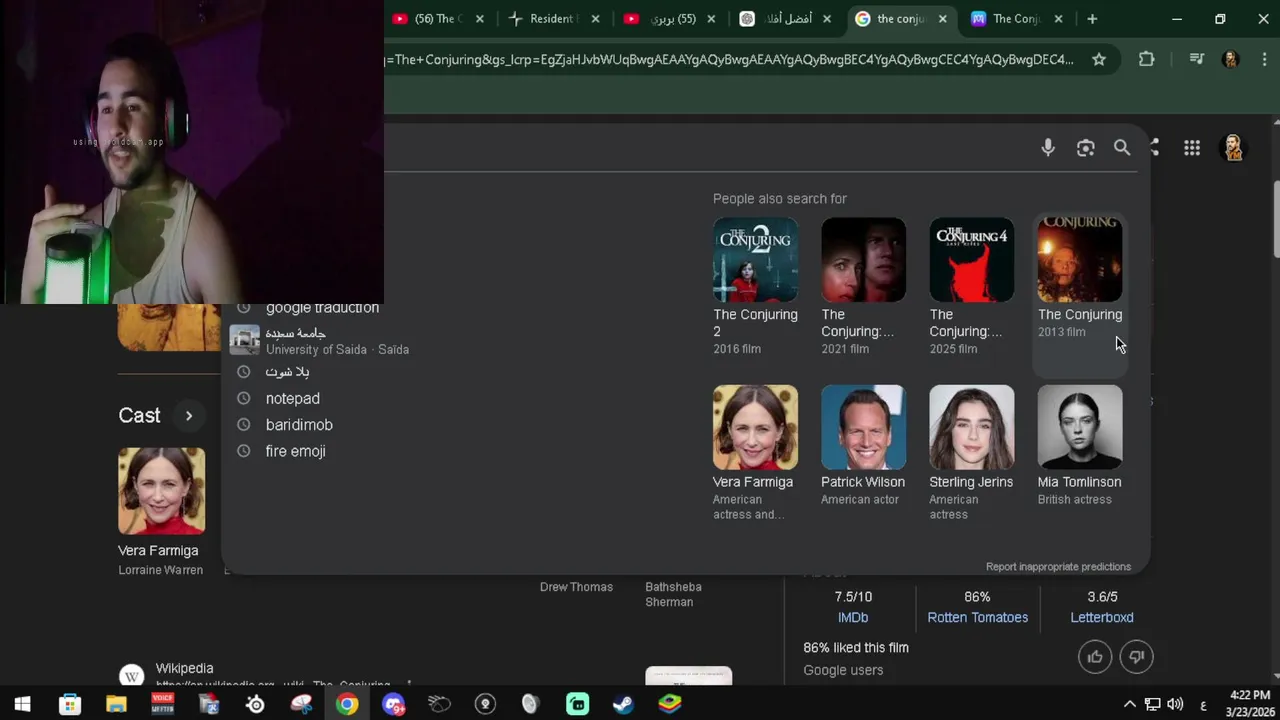Select University of Saida suggestion
Image resolution: width=1280 pixels, height=720 pixels.
(x=337, y=341)
